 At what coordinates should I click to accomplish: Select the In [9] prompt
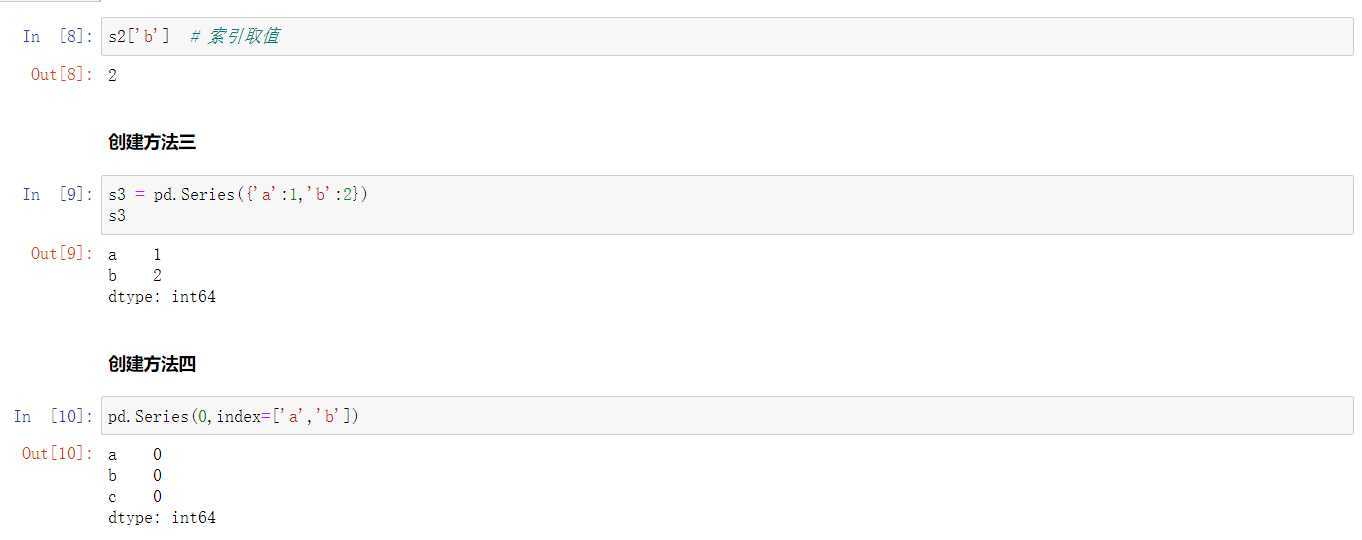(59, 194)
